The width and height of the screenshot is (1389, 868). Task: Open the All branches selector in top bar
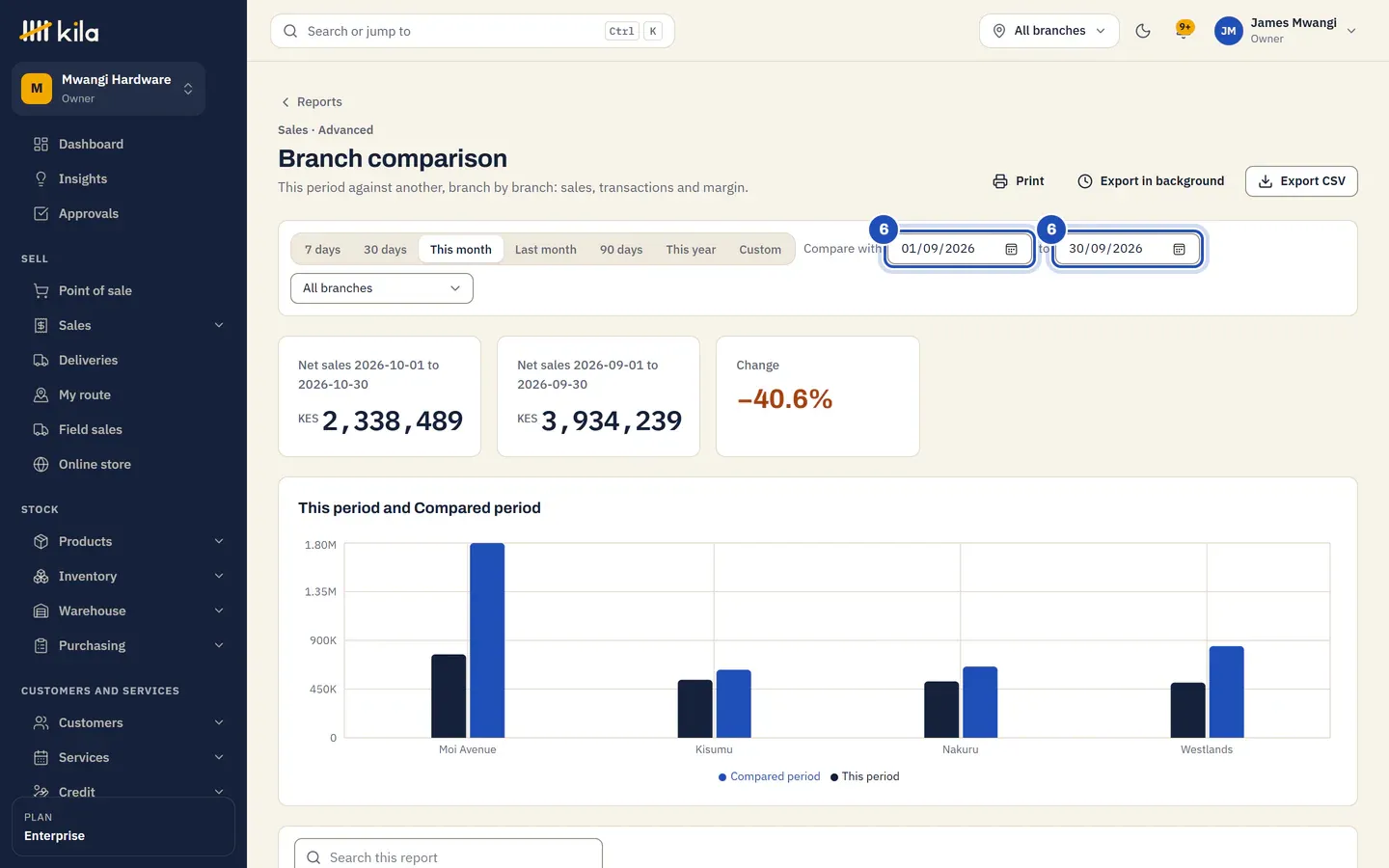[1049, 31]
